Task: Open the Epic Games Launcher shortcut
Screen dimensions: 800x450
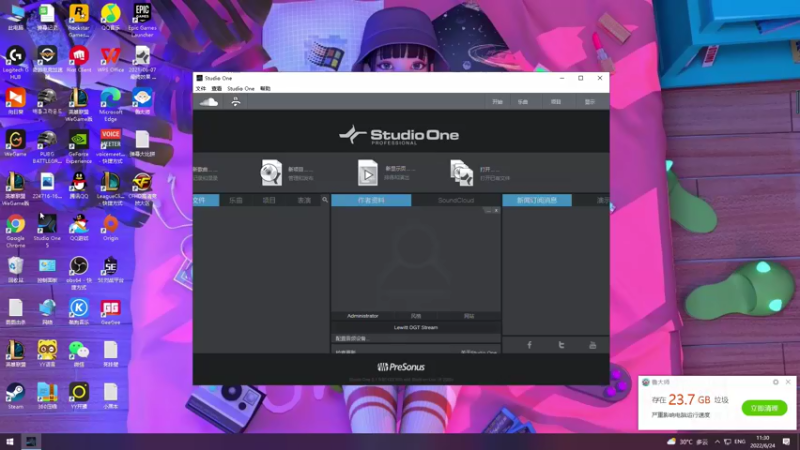Action: (142, 19)
